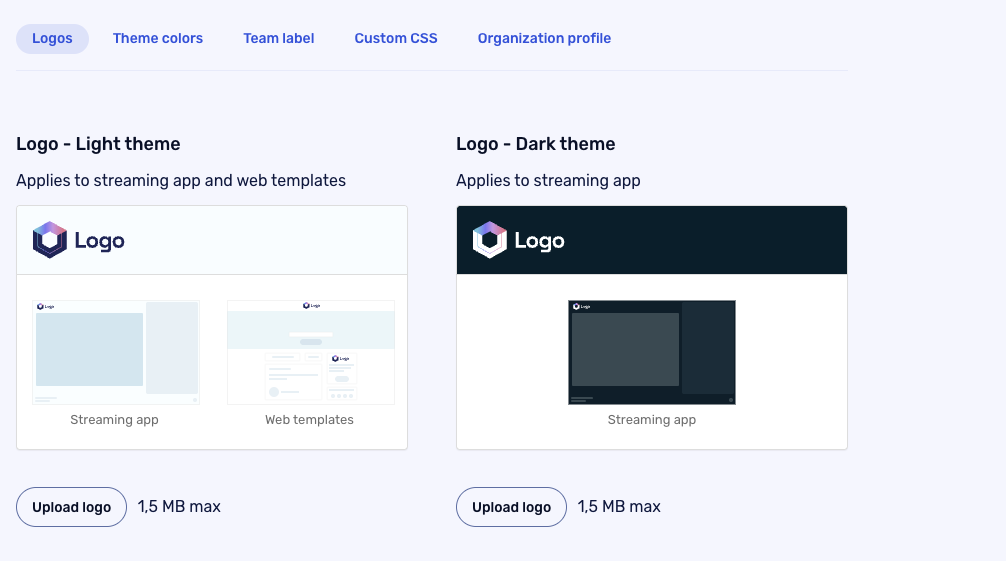
Task: Select the light Streaming app preview thumbnail
Action: [x=116, y=352]
